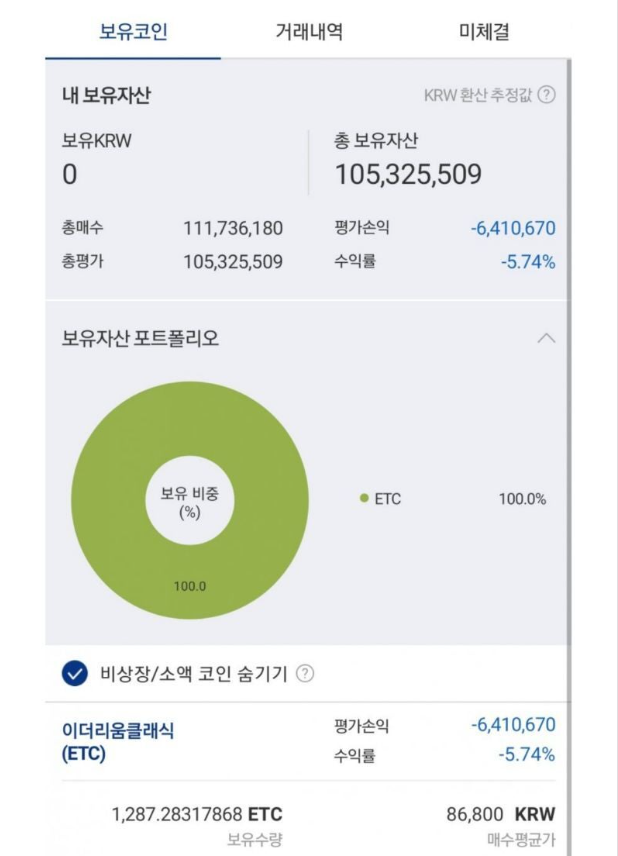Open the KRW 환산 추정값 help icon
This screenshot has height=856, width=618.
point(546,95)
